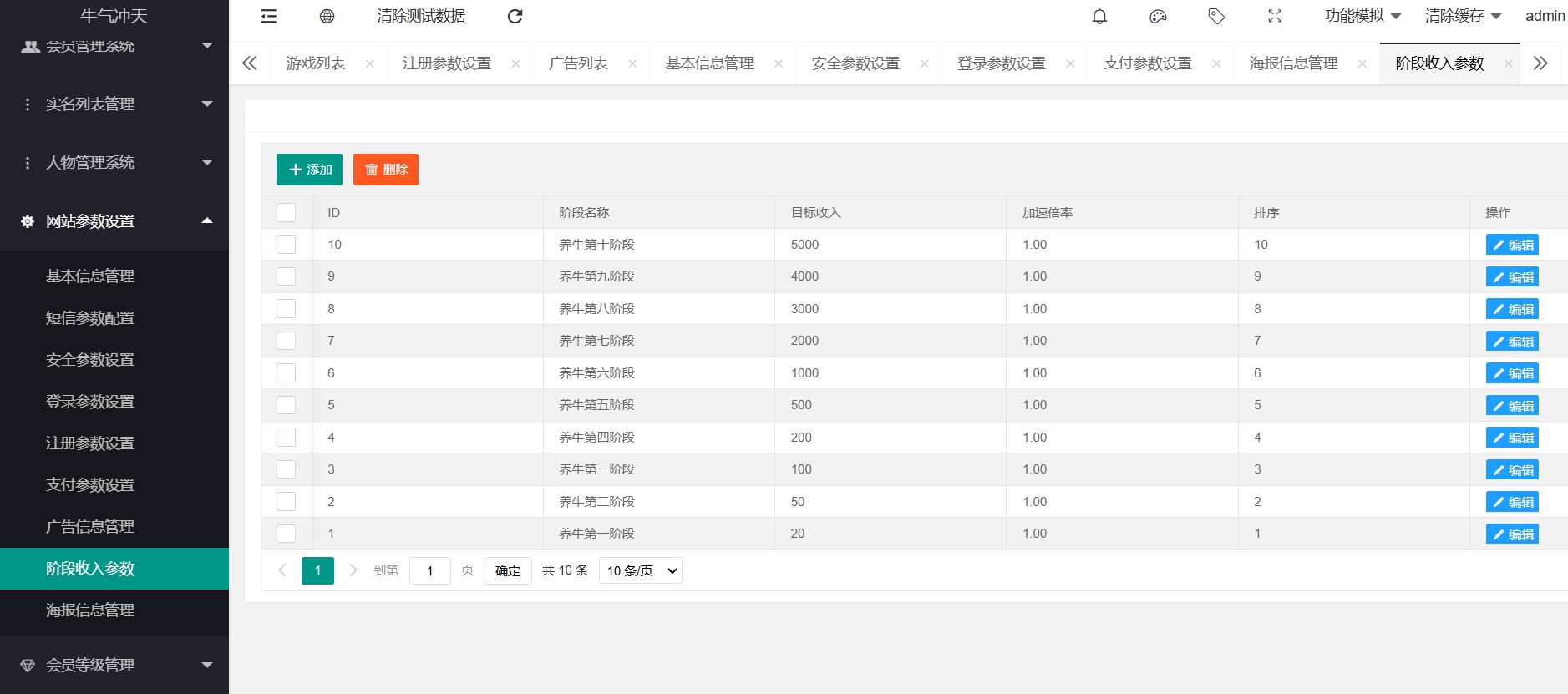Select the checkbox for row ID 5
Image resolution: width=1568 pixels, height=694 pixels.
coord(286,405)
